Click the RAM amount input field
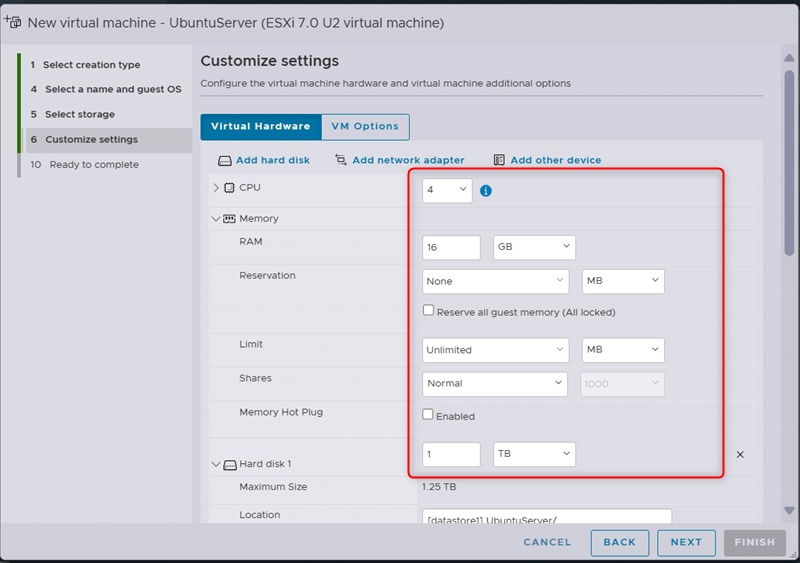The width and height of the screenshot is (800, 563). (452, 247)
